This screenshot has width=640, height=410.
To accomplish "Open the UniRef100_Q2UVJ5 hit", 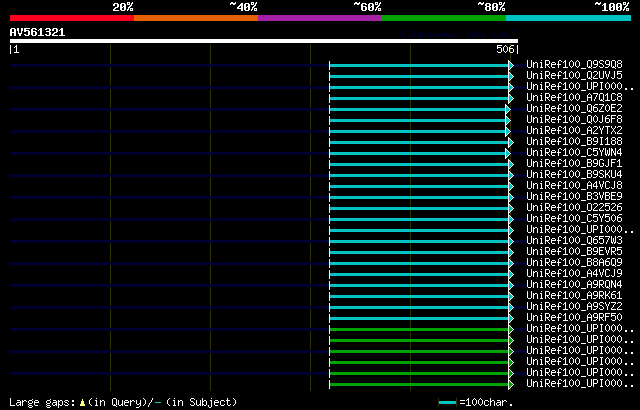I will 574,75.
